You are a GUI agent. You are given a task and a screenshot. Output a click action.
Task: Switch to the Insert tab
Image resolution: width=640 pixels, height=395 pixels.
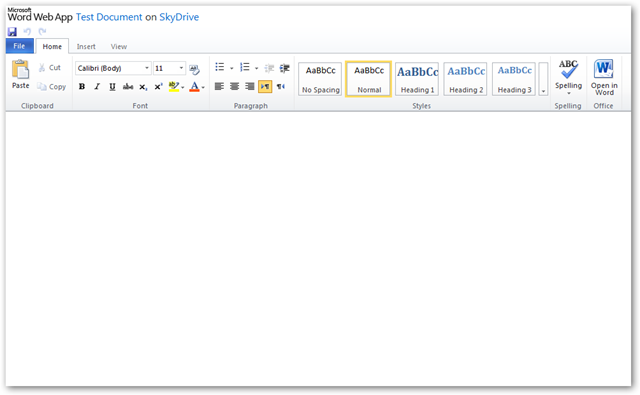(86, 47)
